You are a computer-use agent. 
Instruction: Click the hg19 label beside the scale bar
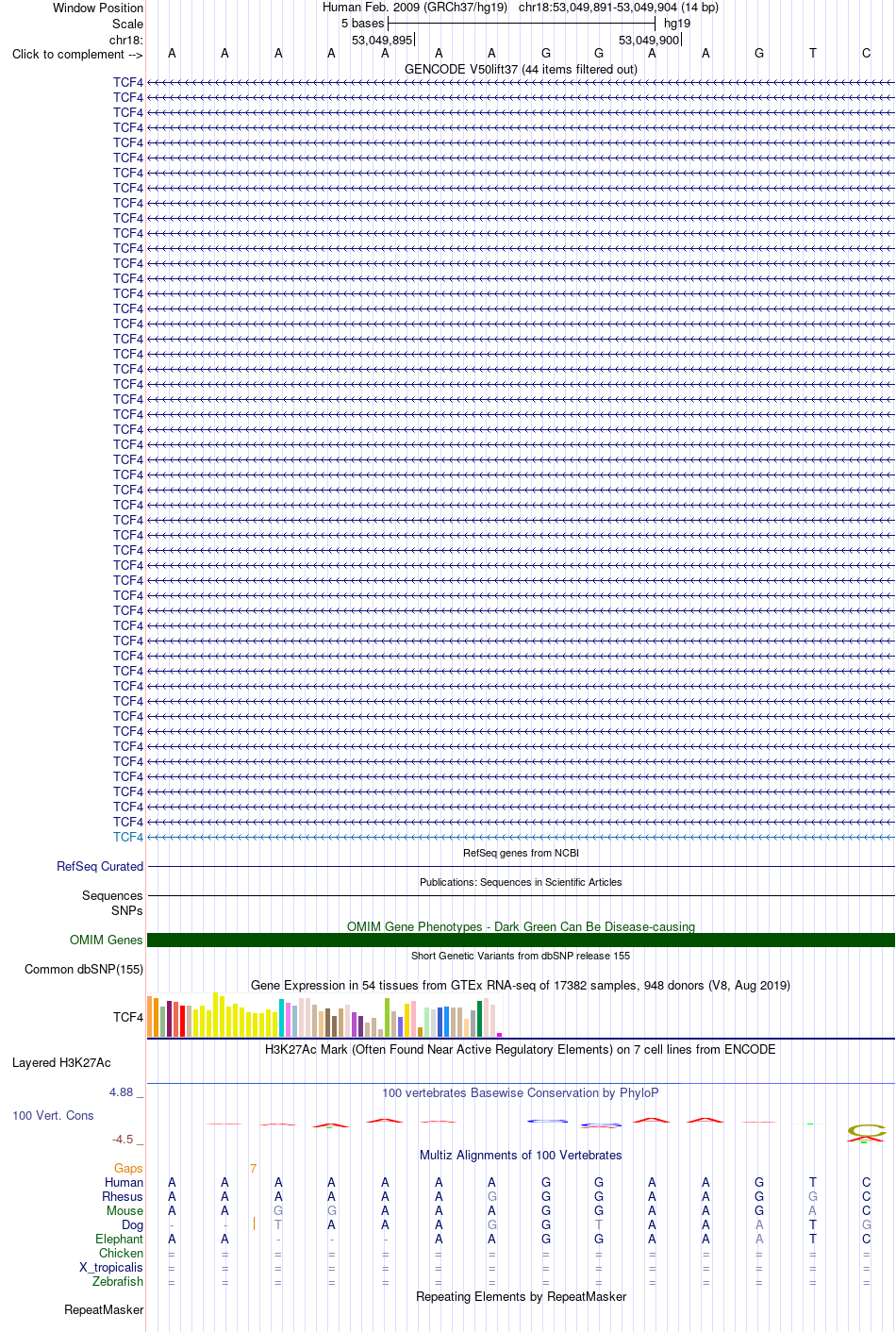pos(677,24)
